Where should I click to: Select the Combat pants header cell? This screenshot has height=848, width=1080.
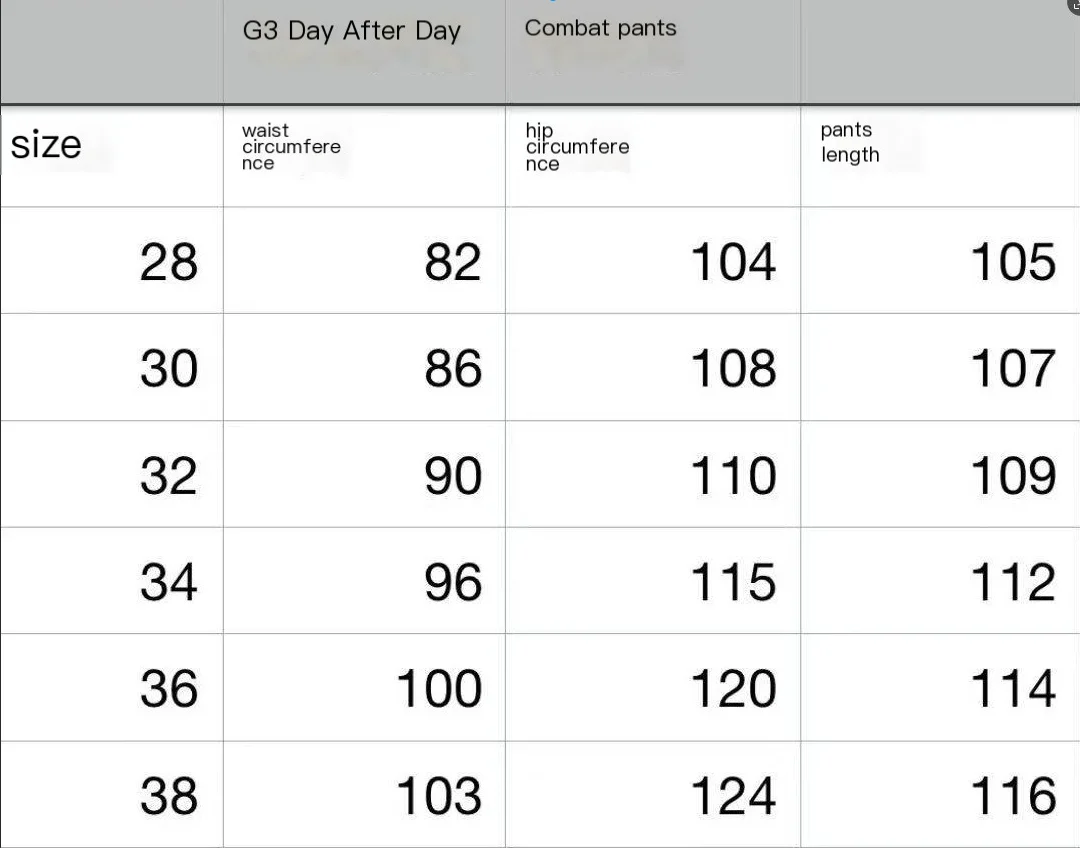(653, 52)
